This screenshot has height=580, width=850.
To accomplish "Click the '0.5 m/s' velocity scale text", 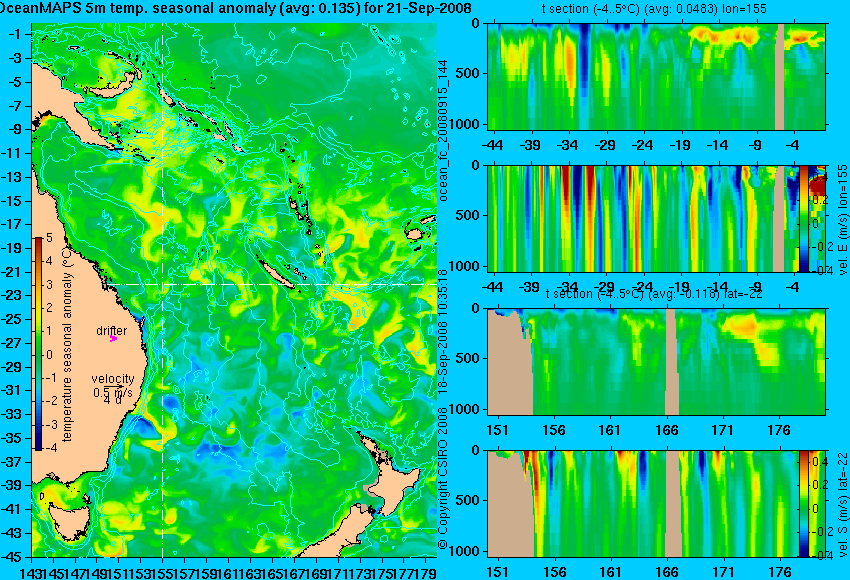I will [113, 392].
